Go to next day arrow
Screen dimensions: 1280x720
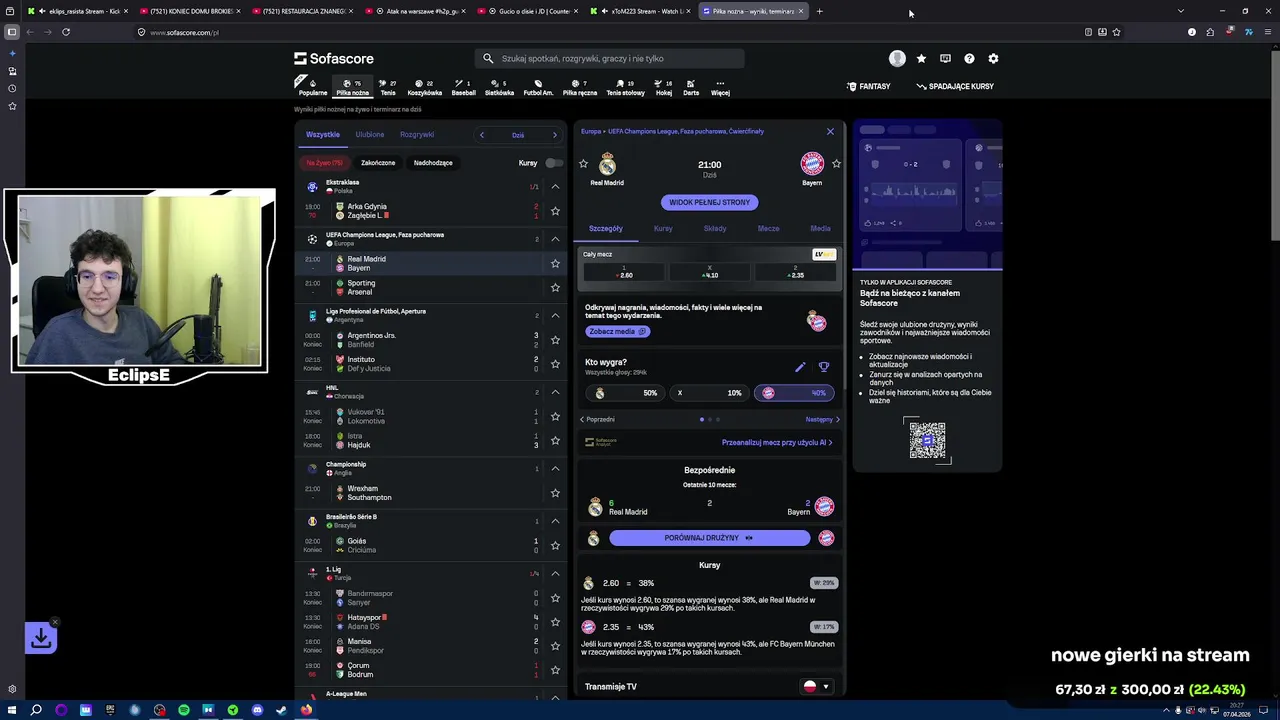pos(555,135)
